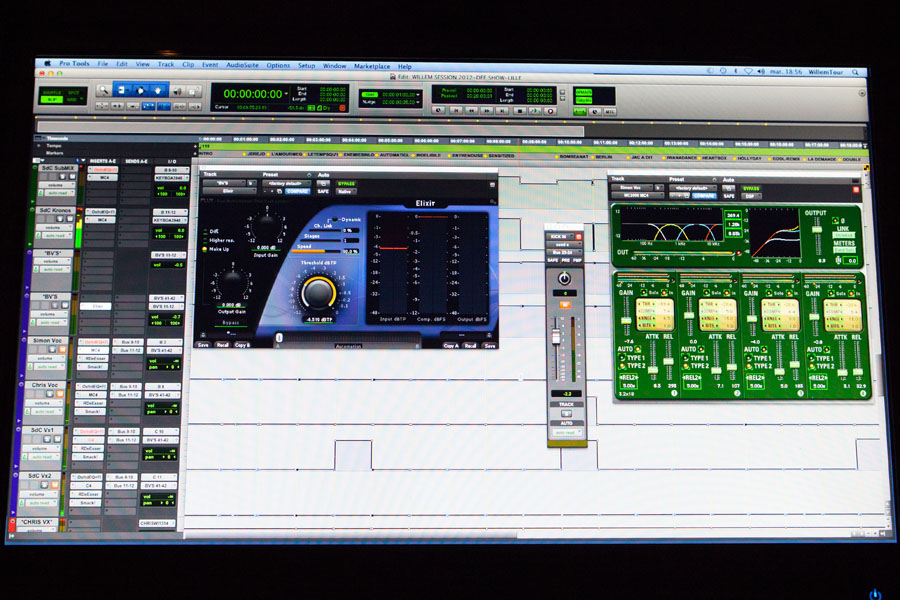Click the PRE button in the send window
This screenshot has height=600, width=900.
pyautogui.click(x=566, y=260)
